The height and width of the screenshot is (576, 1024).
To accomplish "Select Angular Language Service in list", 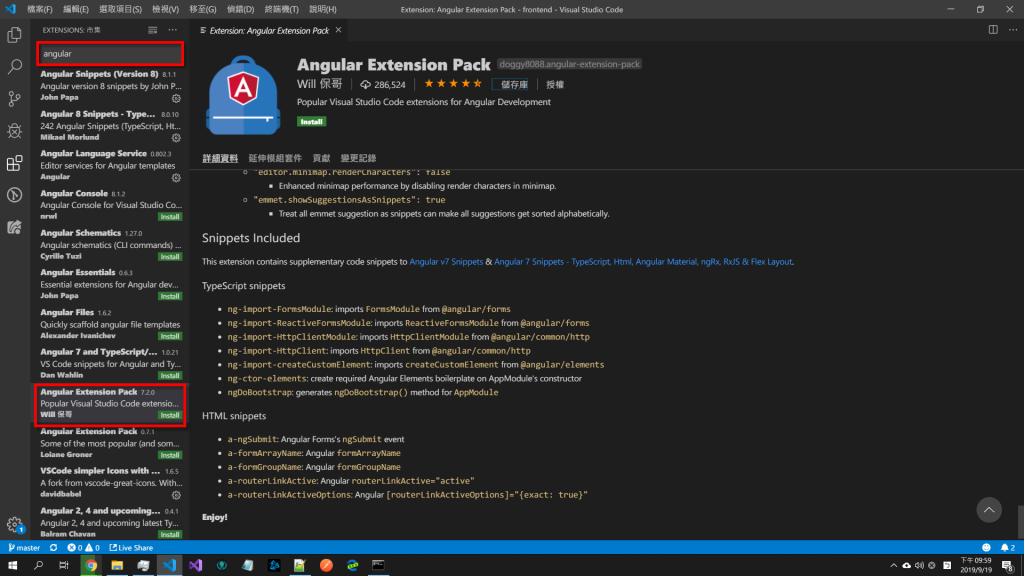I will pos(110,165).
